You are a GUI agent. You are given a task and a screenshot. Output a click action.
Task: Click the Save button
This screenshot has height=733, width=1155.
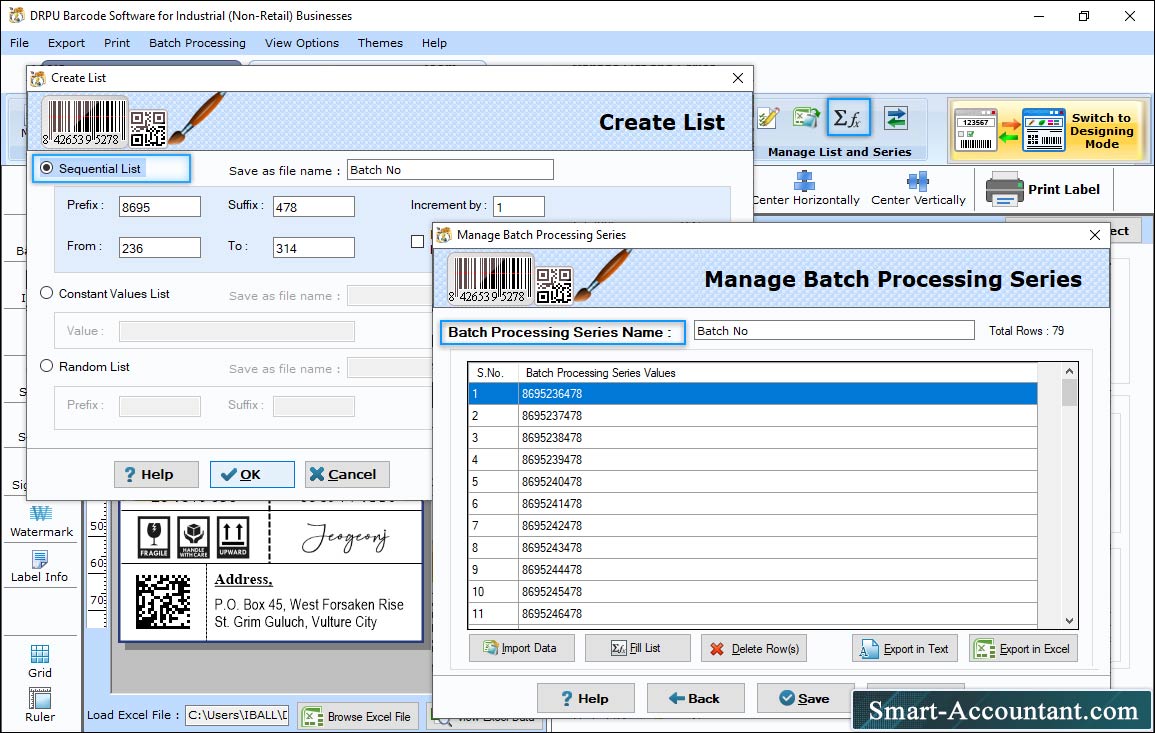point(805,698)
